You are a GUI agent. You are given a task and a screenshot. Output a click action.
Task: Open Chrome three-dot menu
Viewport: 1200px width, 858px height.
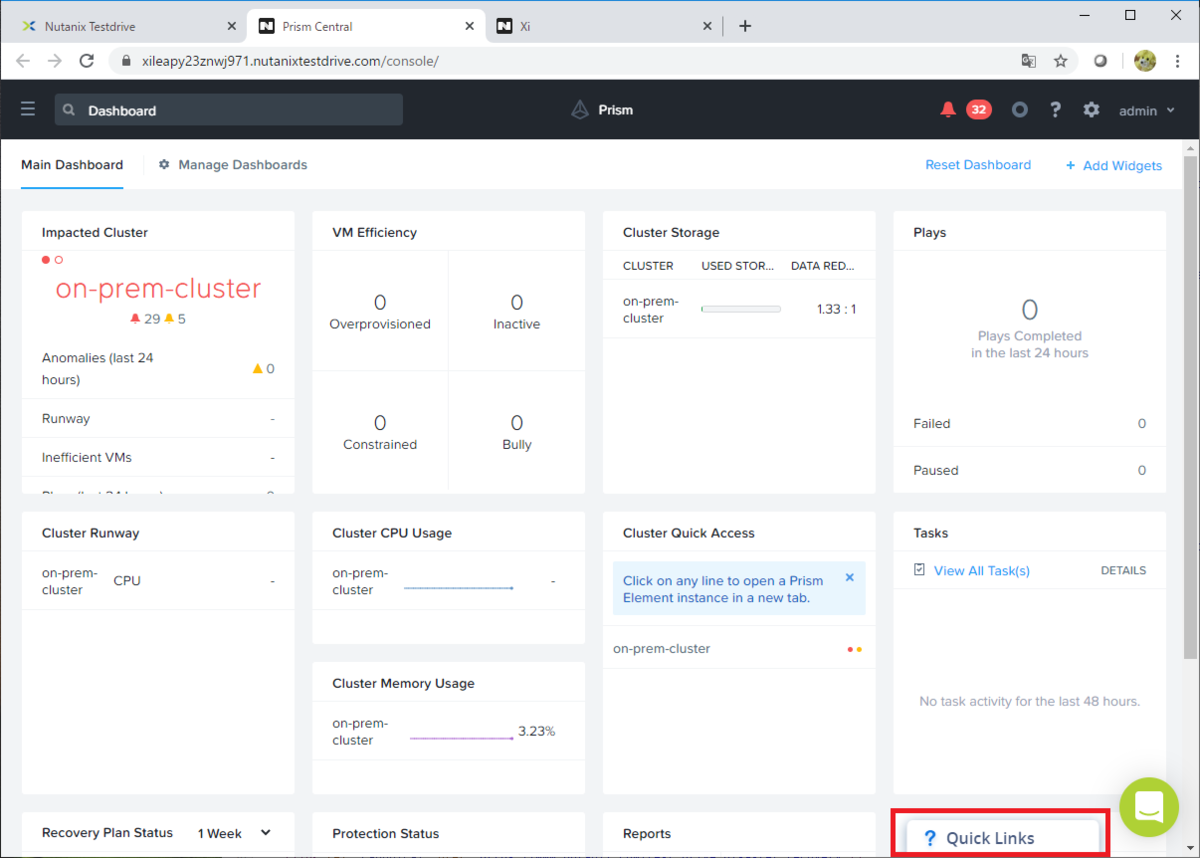coord(1176,61)
